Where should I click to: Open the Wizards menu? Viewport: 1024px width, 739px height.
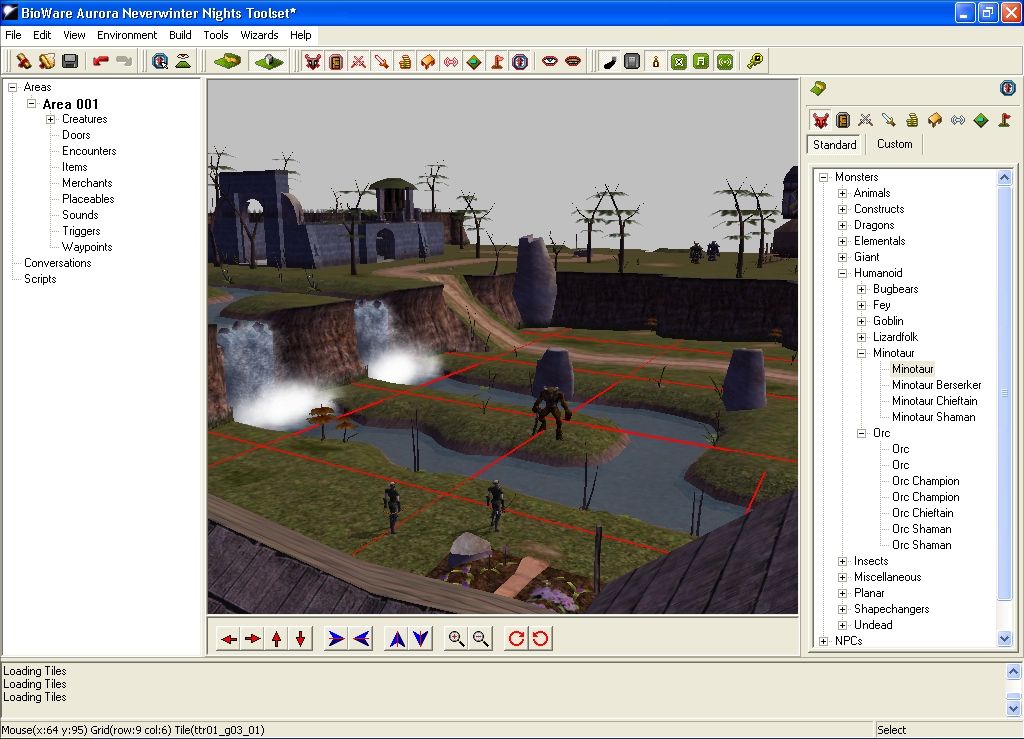pyautogui.click(x=259, y=35)
